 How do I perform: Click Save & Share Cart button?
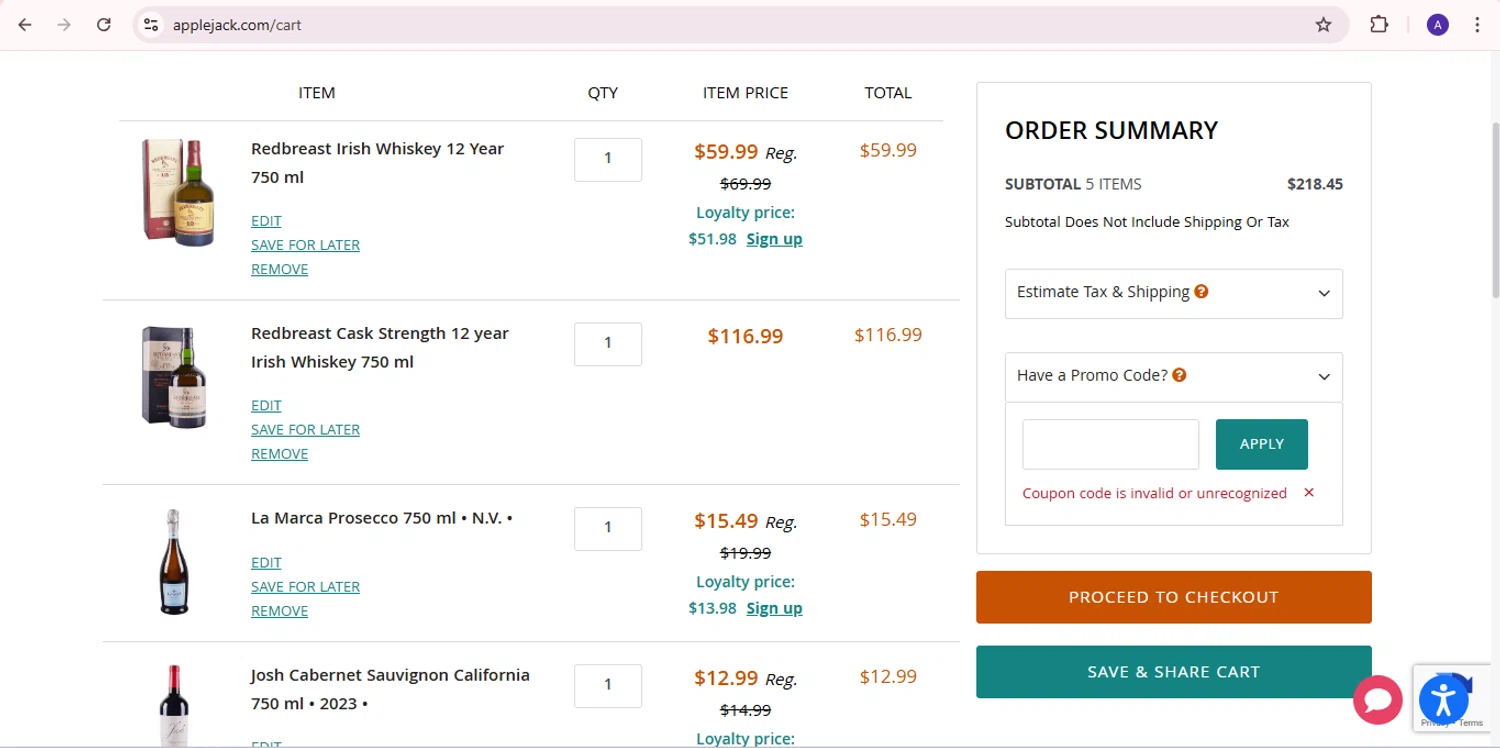point(1173,672)
